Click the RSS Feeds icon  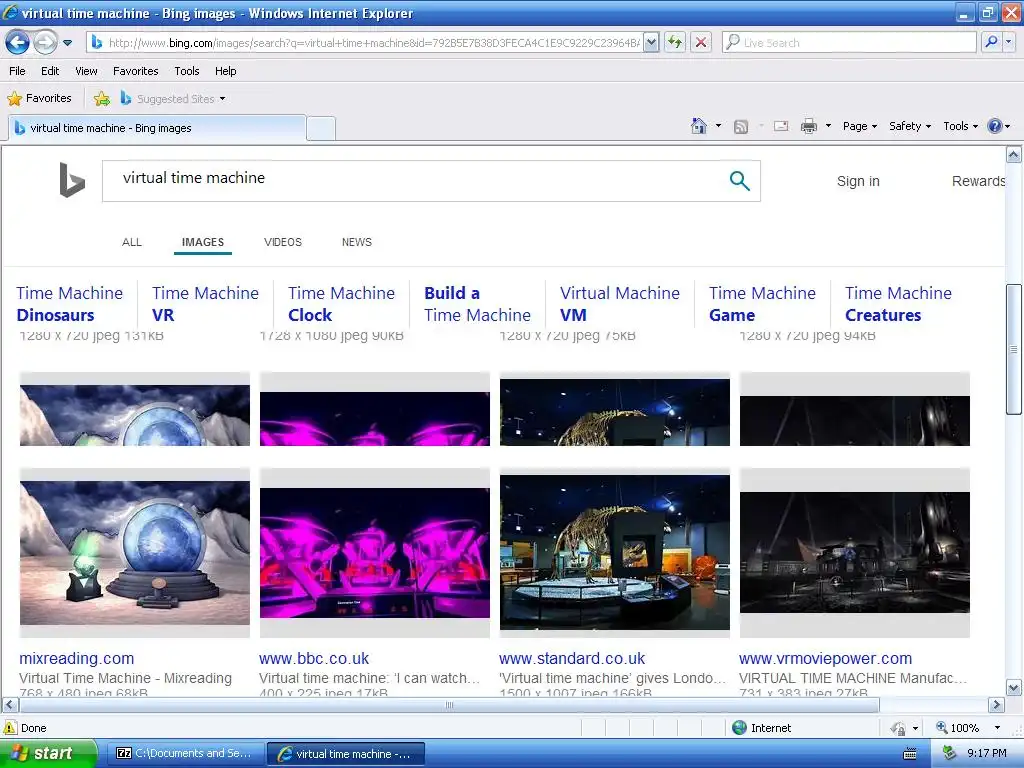pyautogui.click(x=741, y=127)
